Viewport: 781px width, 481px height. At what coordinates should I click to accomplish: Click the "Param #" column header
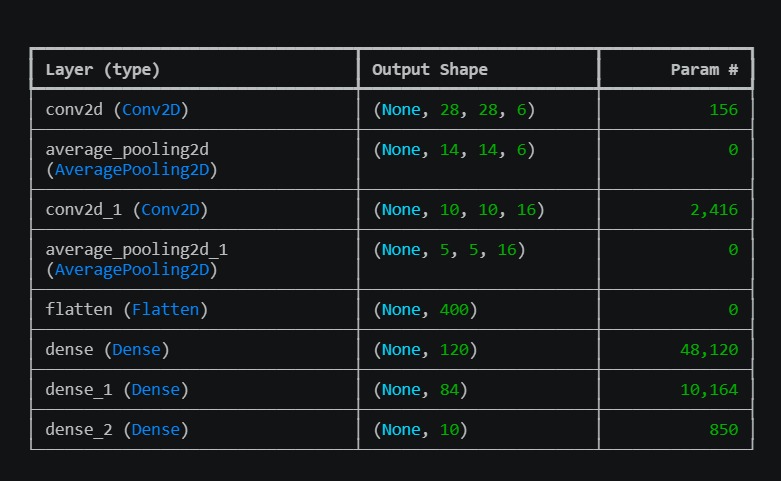click(704, 70)
